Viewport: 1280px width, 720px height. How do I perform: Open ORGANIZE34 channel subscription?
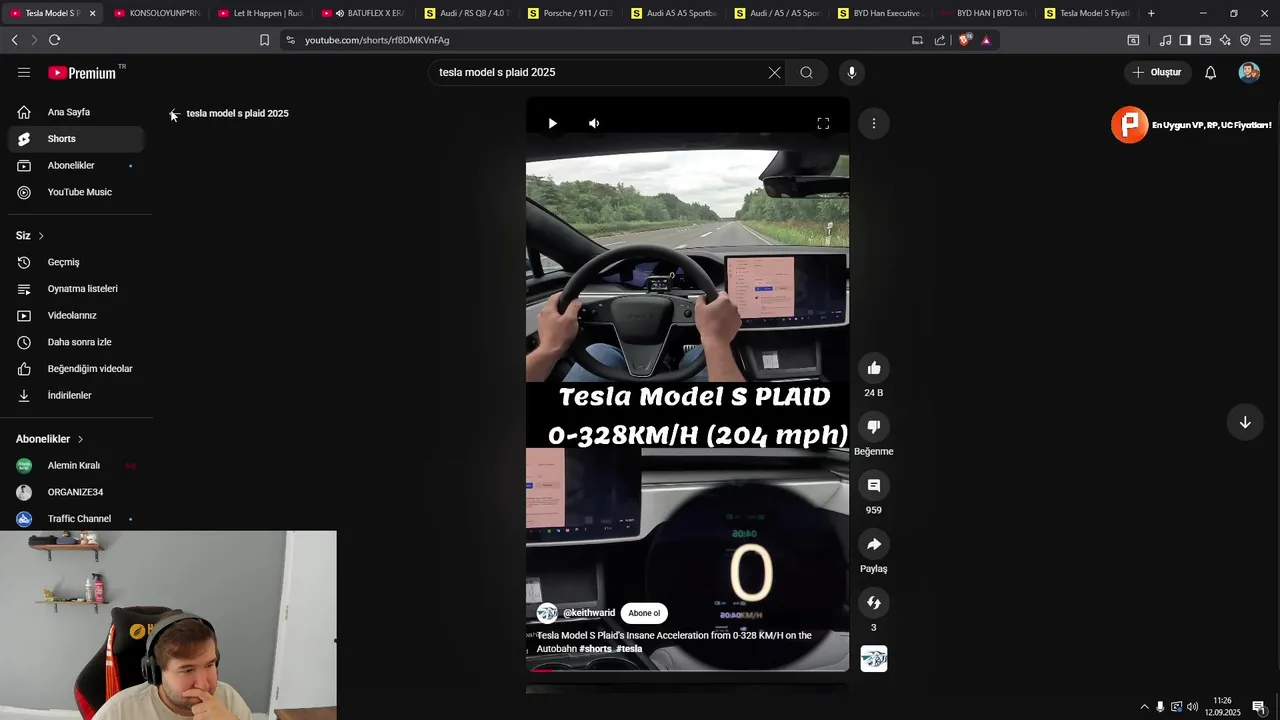(x=76, y=492)
